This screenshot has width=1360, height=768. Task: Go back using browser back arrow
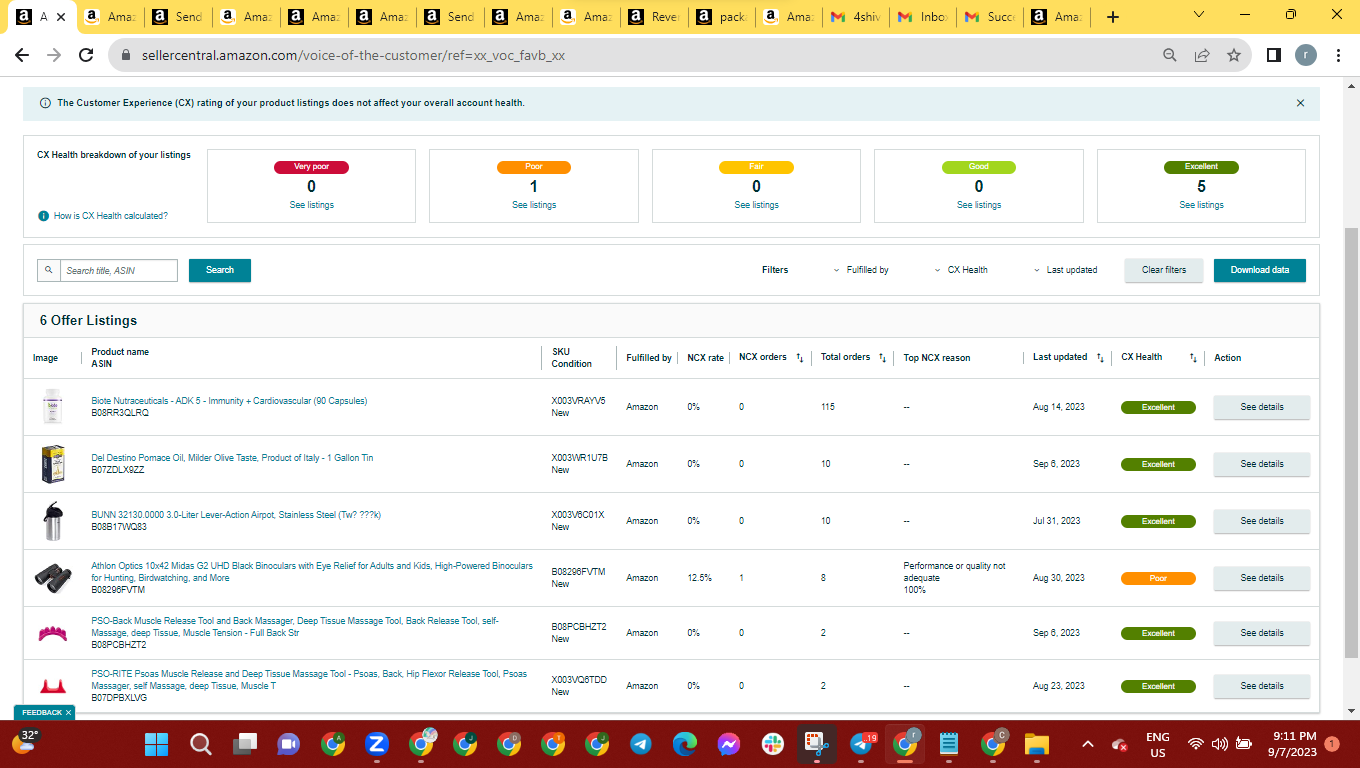(x=24, y=56)
